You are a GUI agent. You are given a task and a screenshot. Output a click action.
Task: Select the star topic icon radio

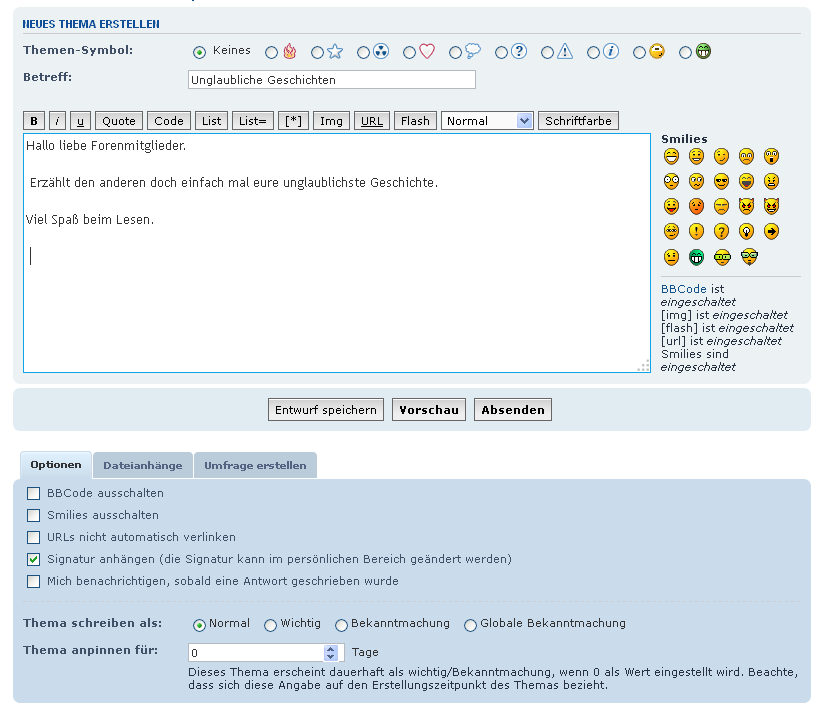pos(317,52)
